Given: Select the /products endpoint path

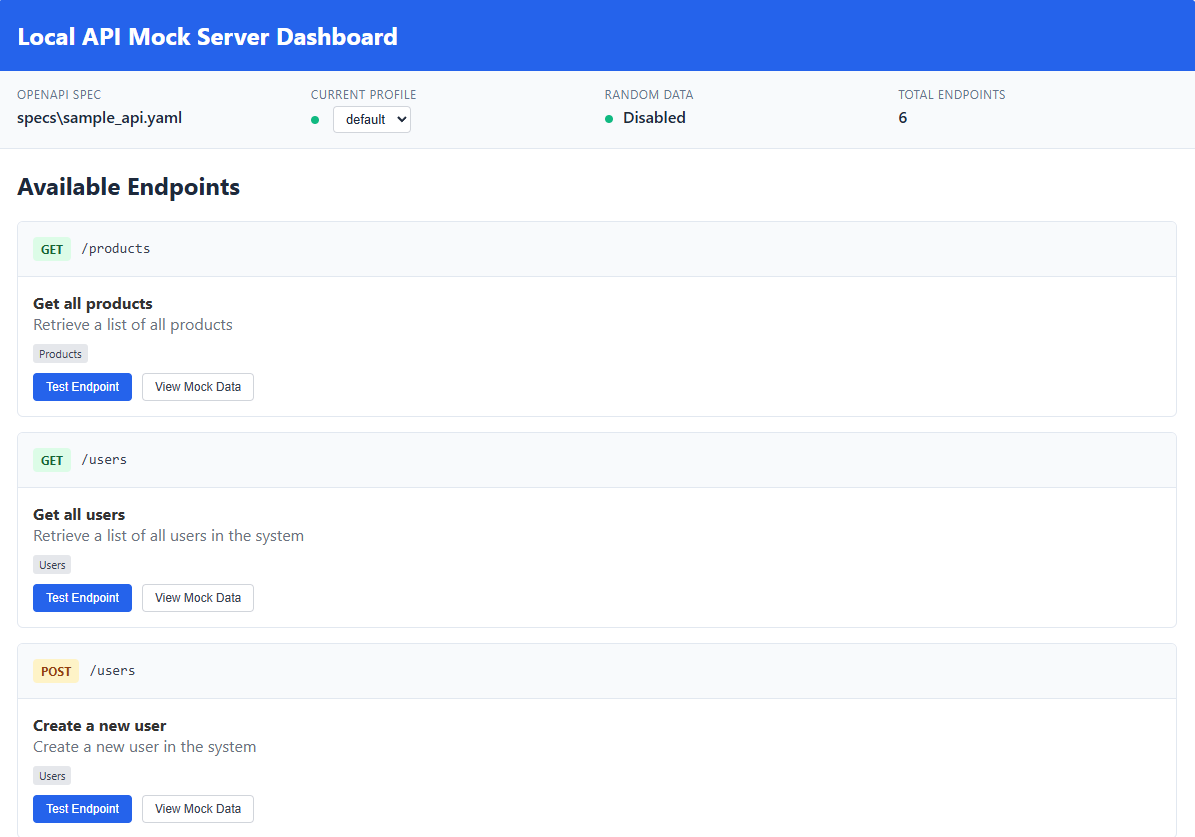Looking at the screenshot, I should click(x=116, y=249).
